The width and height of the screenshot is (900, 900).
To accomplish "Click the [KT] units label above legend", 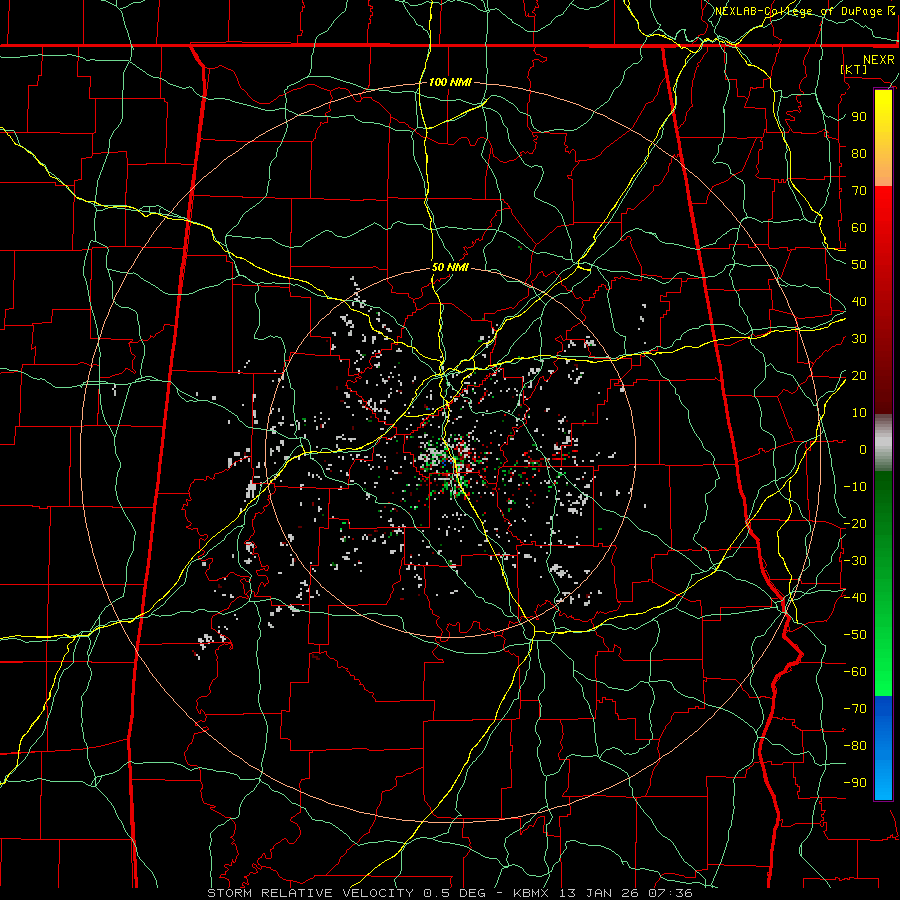I will point(854,69).
